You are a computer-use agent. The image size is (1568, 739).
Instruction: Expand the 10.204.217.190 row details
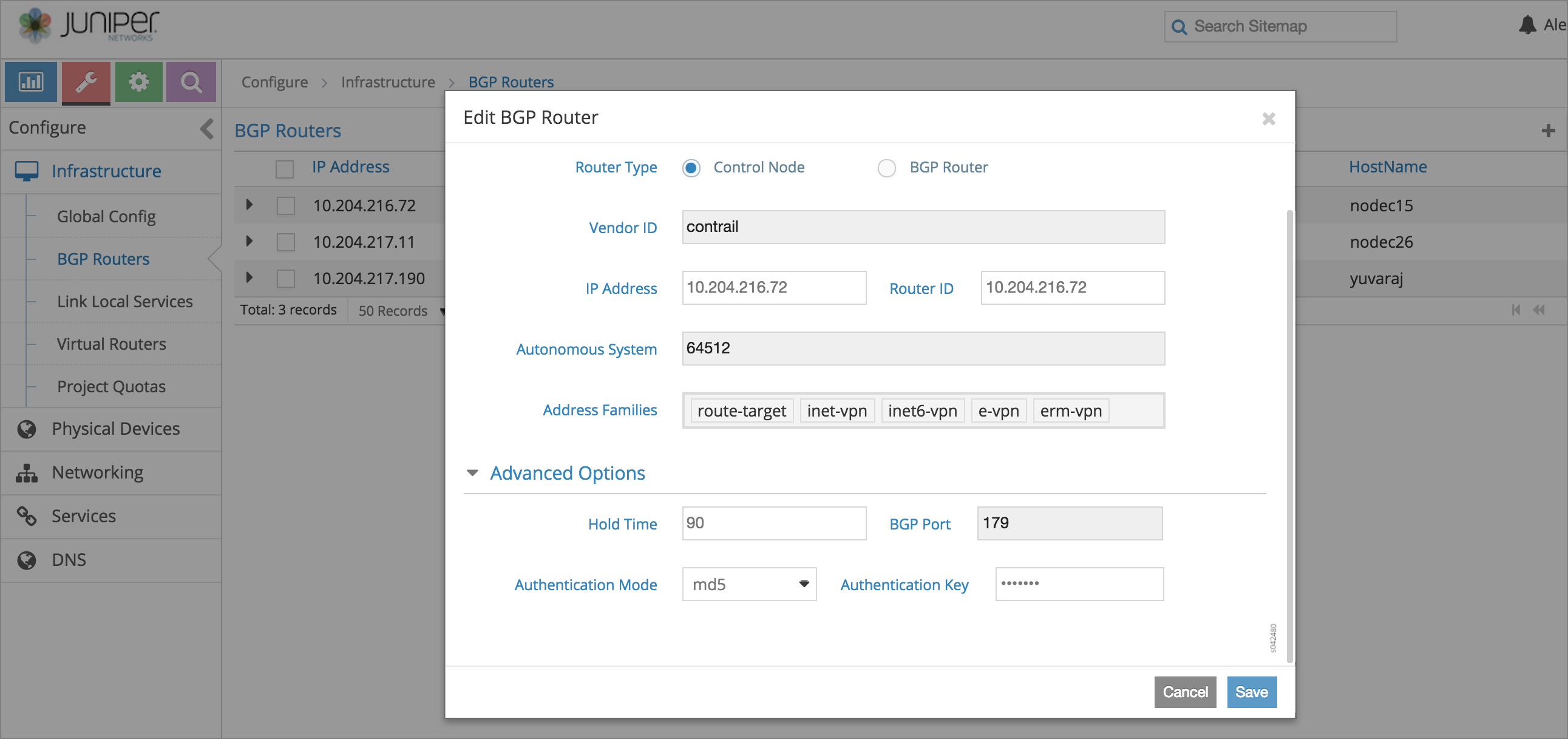(x=249, y=278)
